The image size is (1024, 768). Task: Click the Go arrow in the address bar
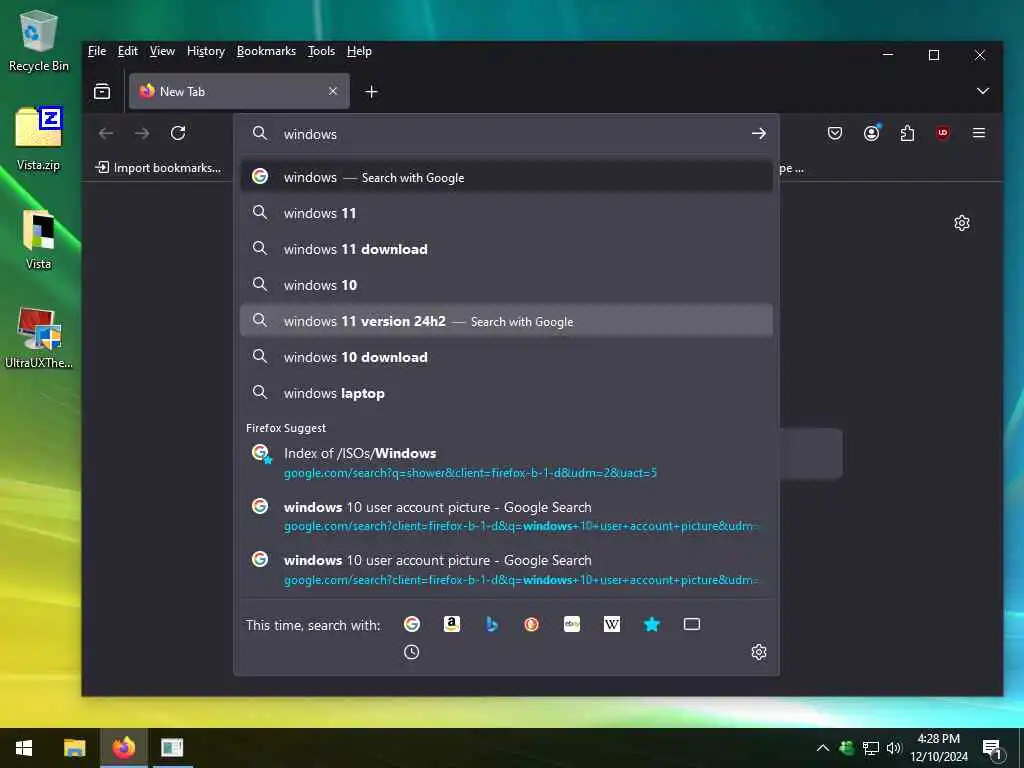coord(758,133)
